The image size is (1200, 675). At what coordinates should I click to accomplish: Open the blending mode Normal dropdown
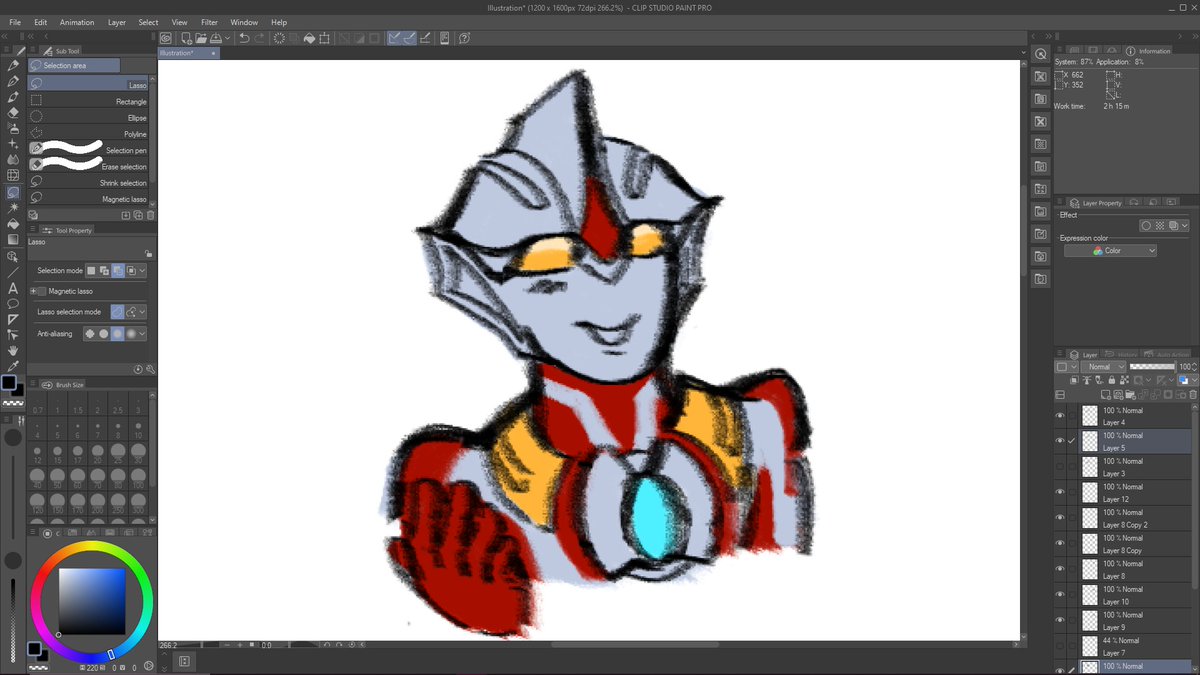(x=1102, y=367)
